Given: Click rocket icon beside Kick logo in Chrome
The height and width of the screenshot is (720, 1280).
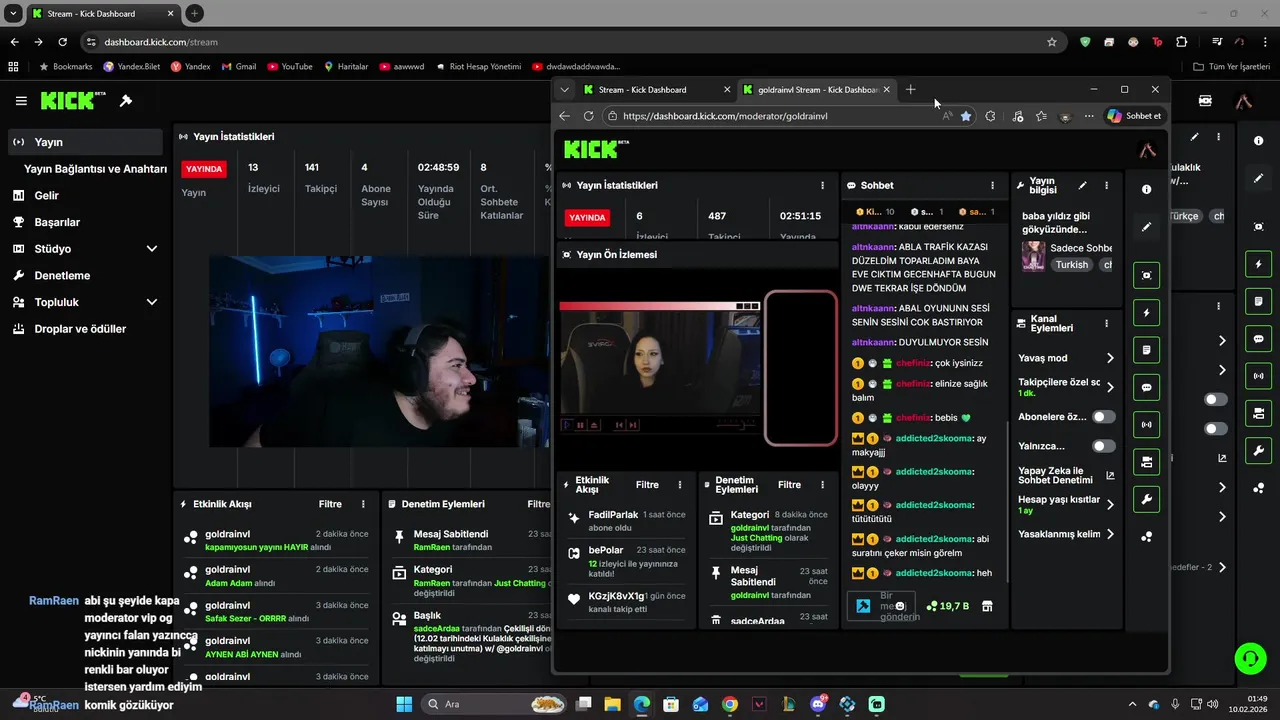Looking at the screenshot, I should coord(126,101).
